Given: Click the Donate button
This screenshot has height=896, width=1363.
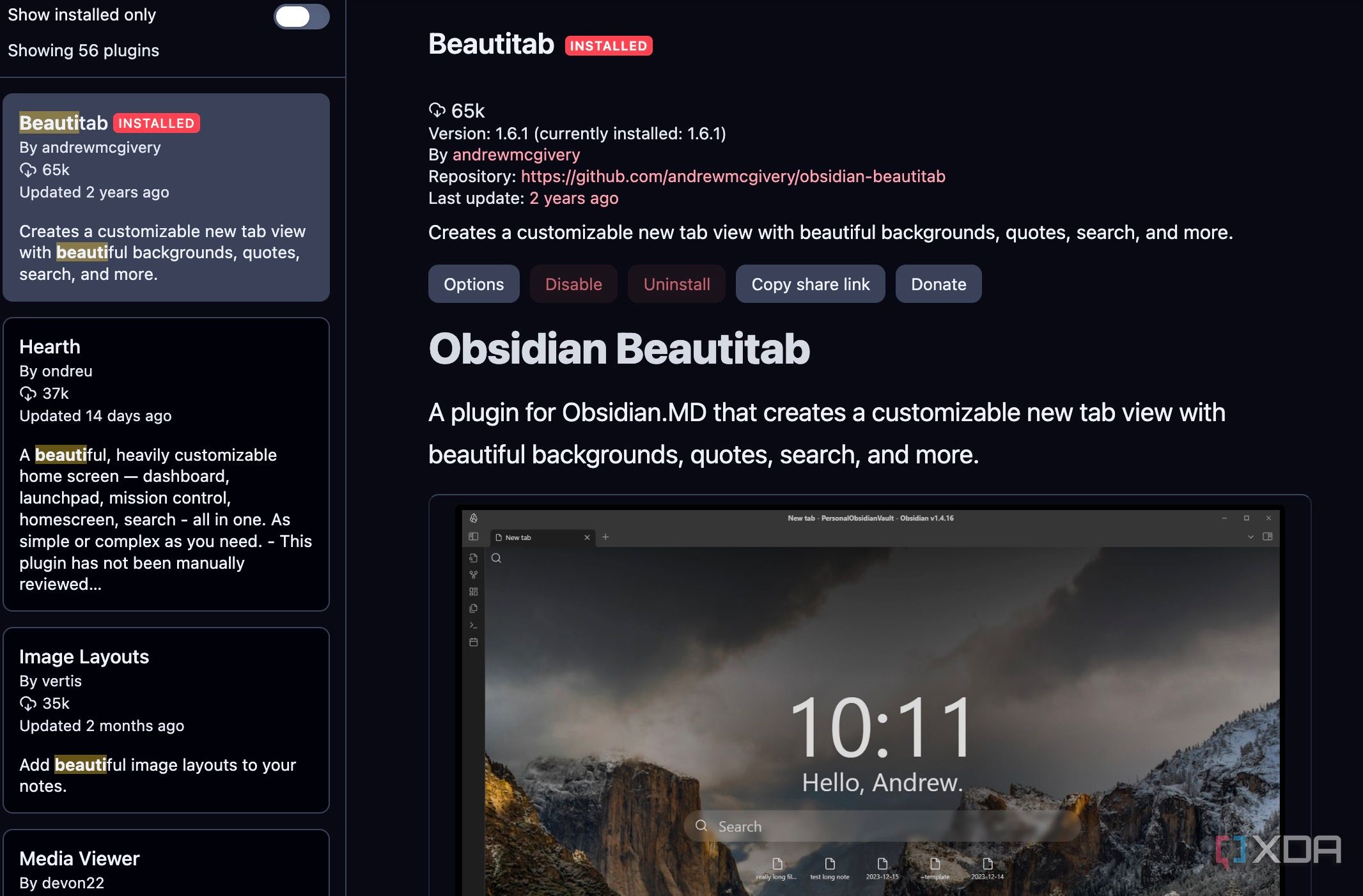Looking at the screenshot, I should click(x=939, y=284).
